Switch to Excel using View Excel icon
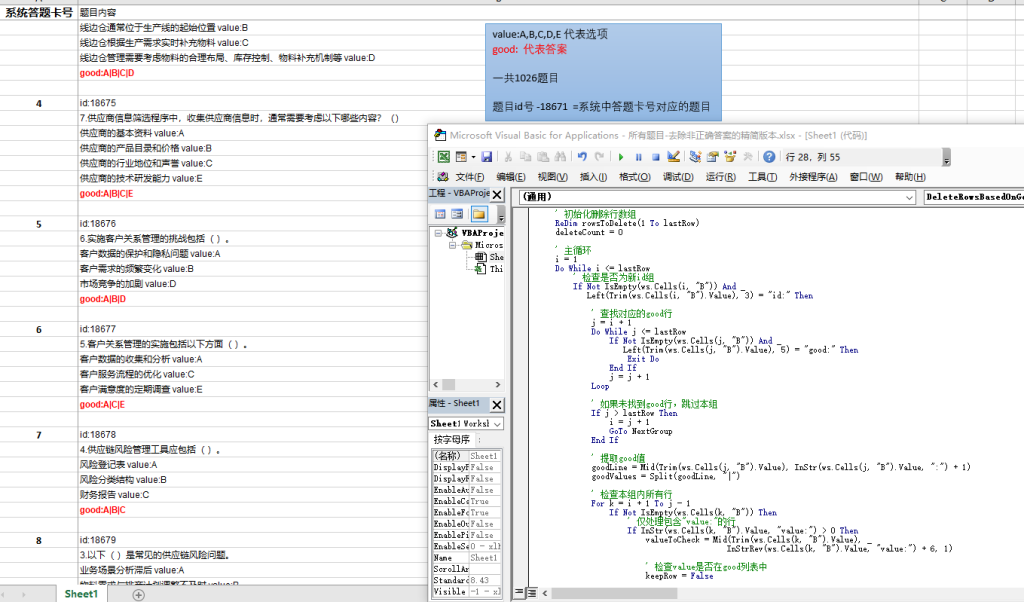This screenshot has height=602, width=1024. (442, 157)
